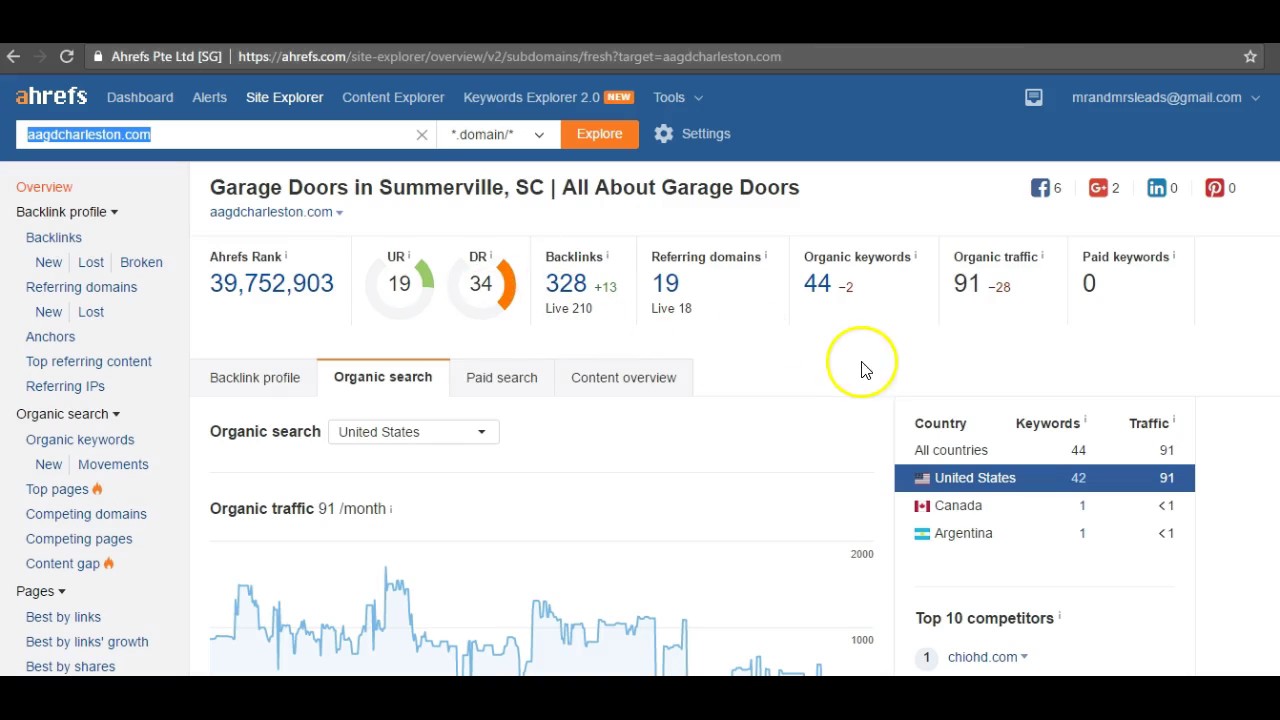Bookmark page with star icon
This screenshot has width=1280, height=720.
pos(1250,57)
